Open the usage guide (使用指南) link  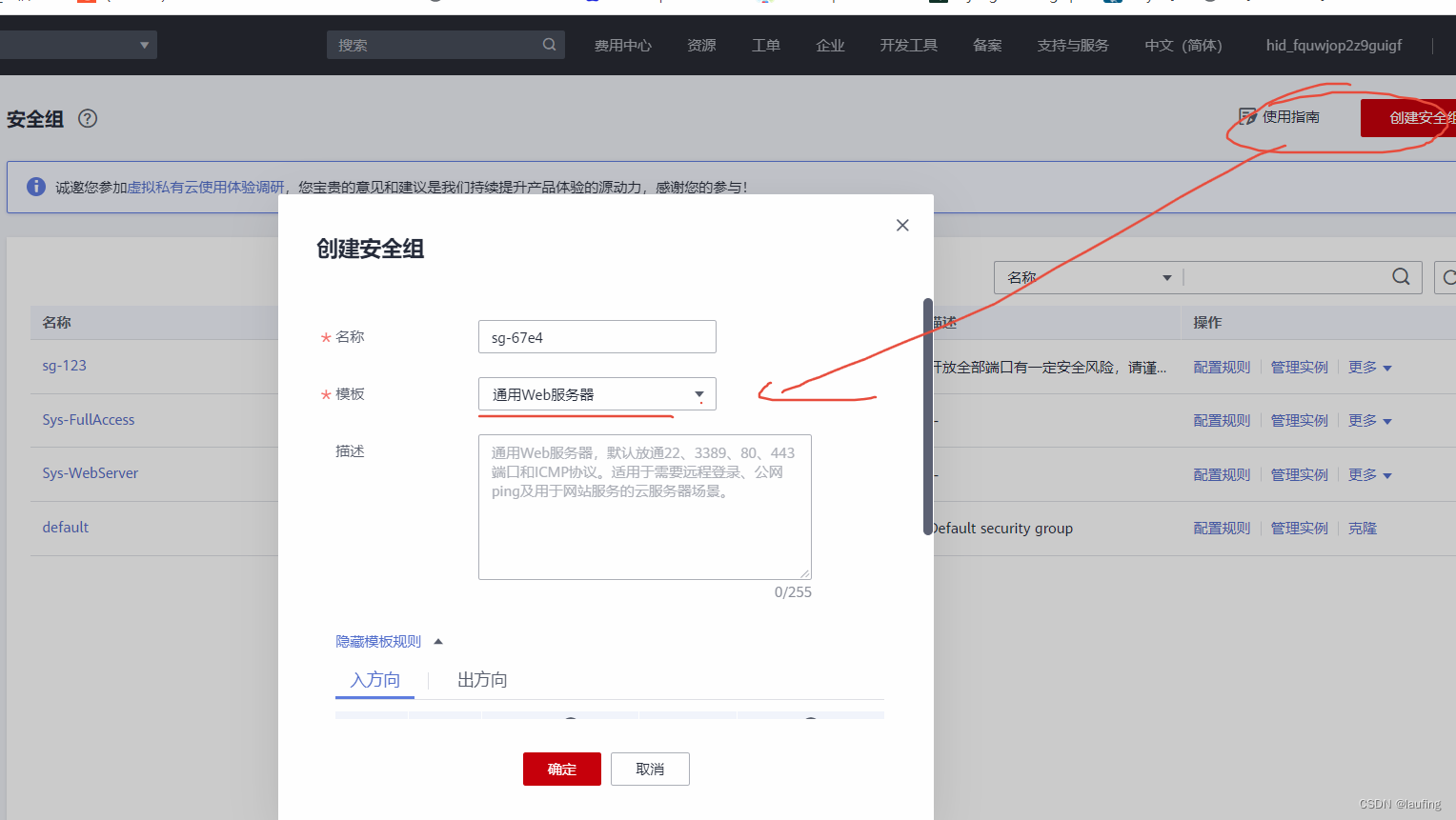pos(1279,117)
